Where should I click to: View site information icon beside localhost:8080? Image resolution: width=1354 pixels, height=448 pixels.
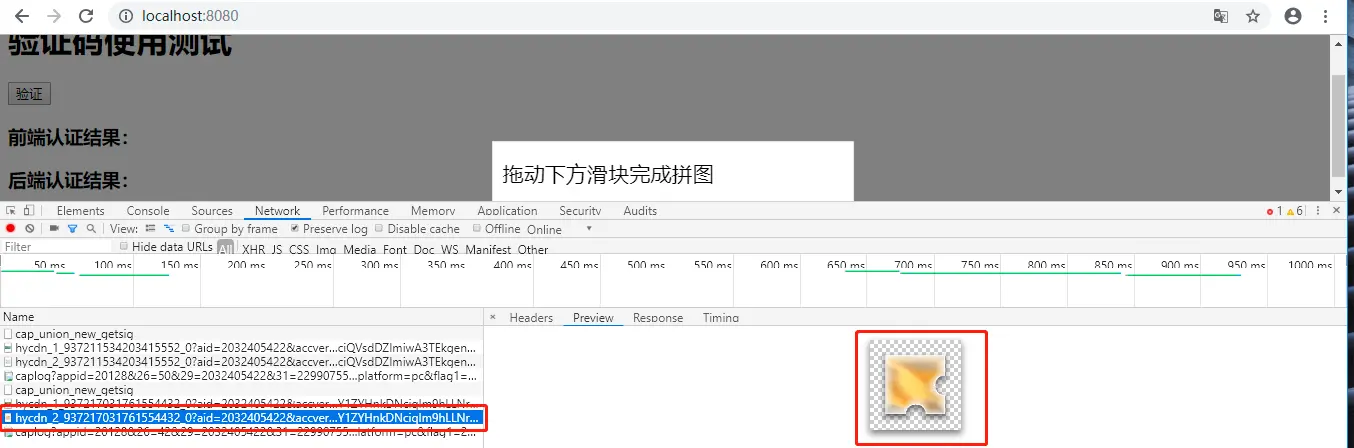point(126,16)
